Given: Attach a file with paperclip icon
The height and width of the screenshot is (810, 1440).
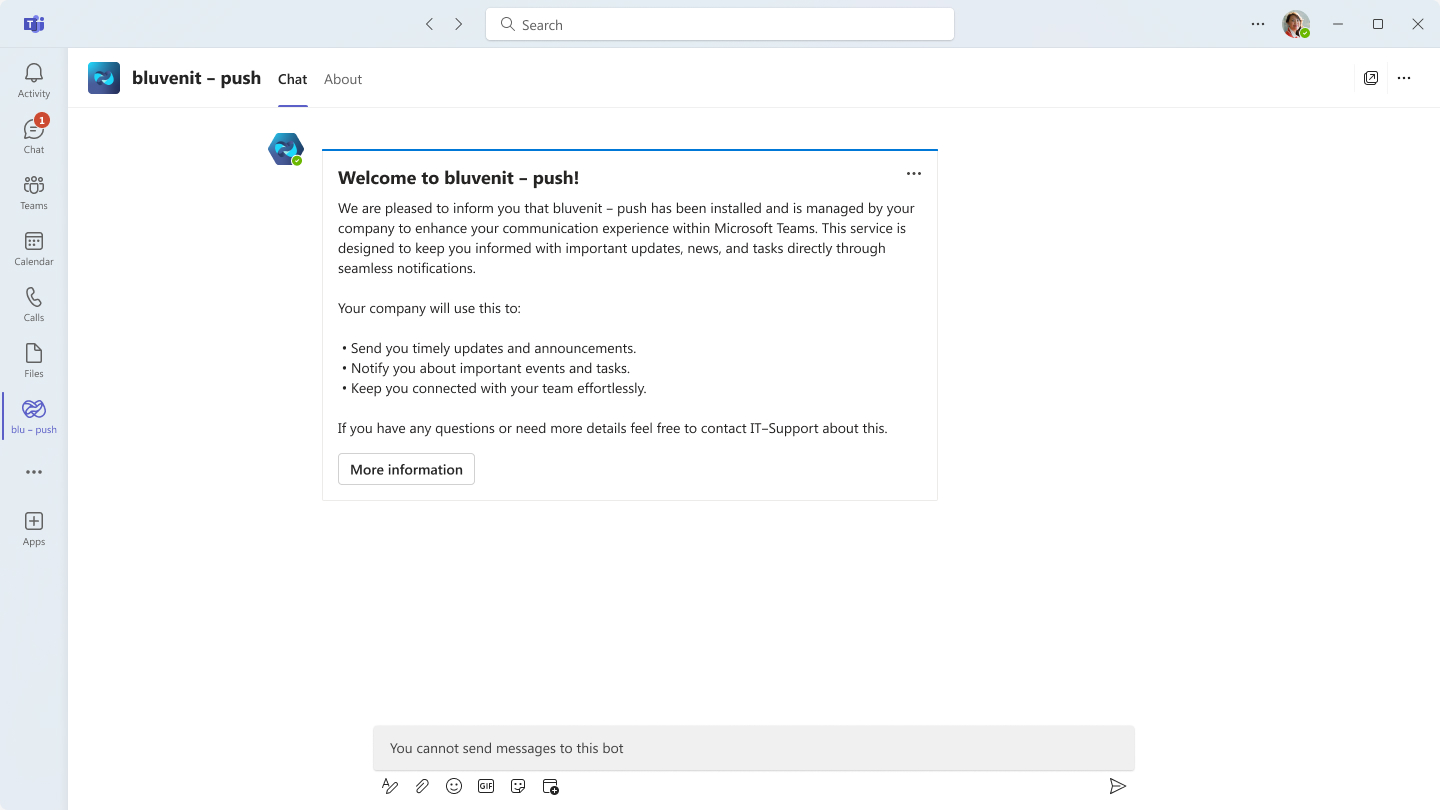Looking at the screenshot, I should point(422,787).
